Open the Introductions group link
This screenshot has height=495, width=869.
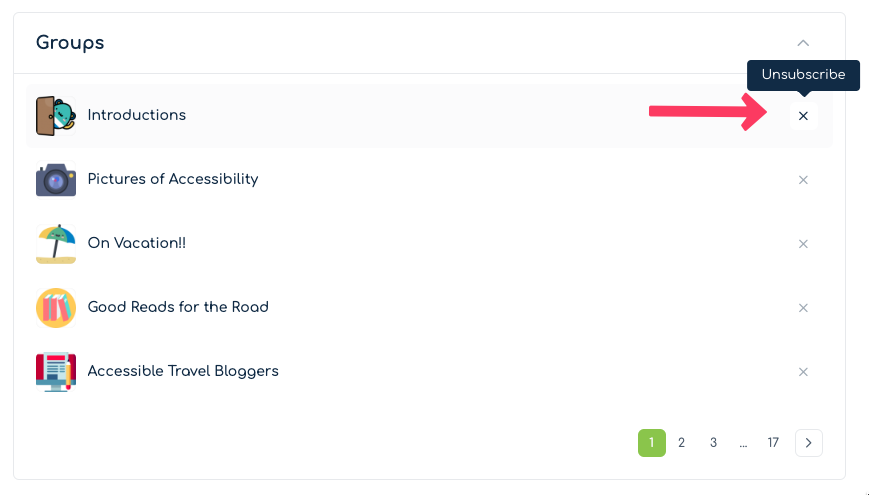coord(137,115)
